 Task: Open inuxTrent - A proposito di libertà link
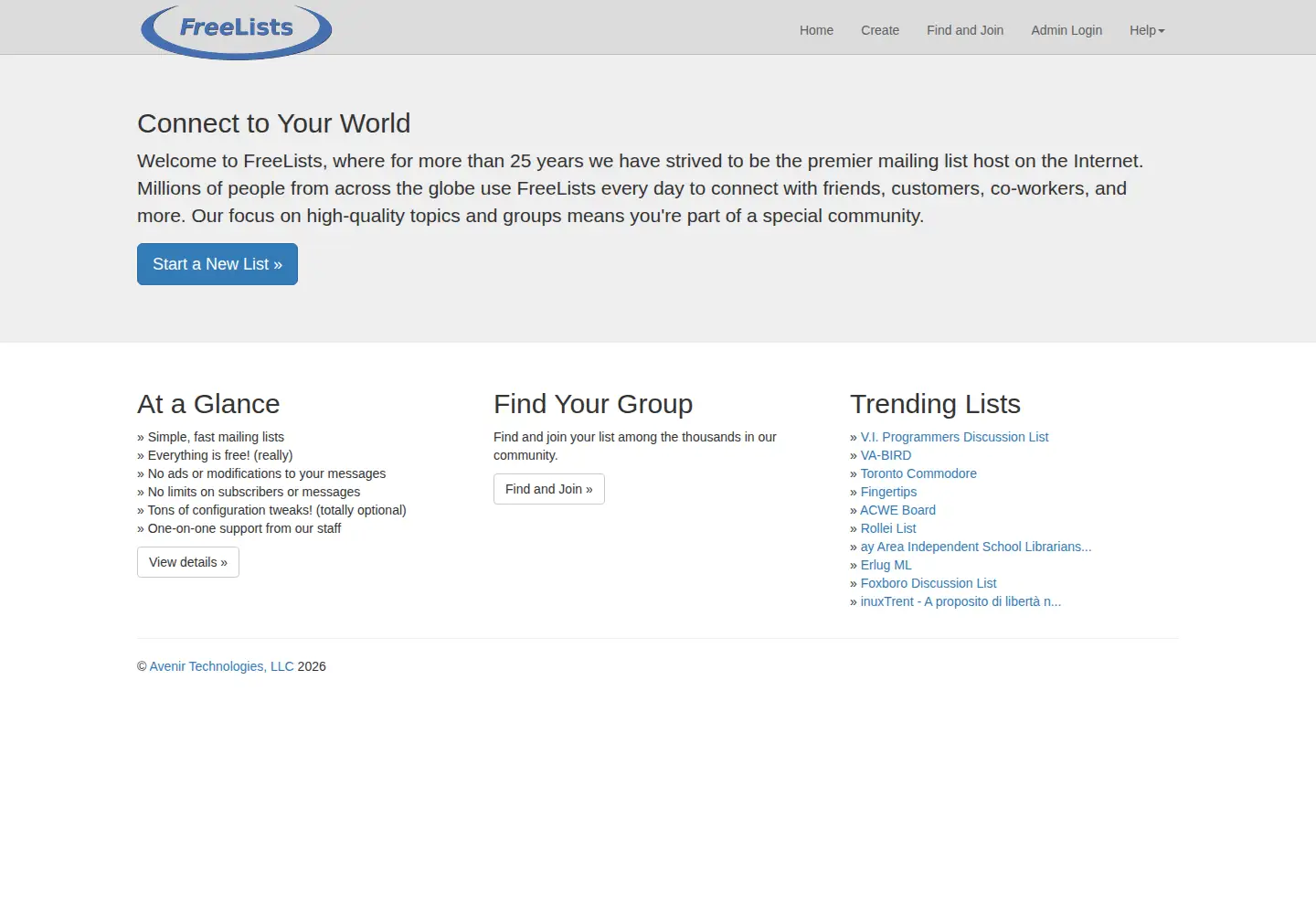click(960, 601)
